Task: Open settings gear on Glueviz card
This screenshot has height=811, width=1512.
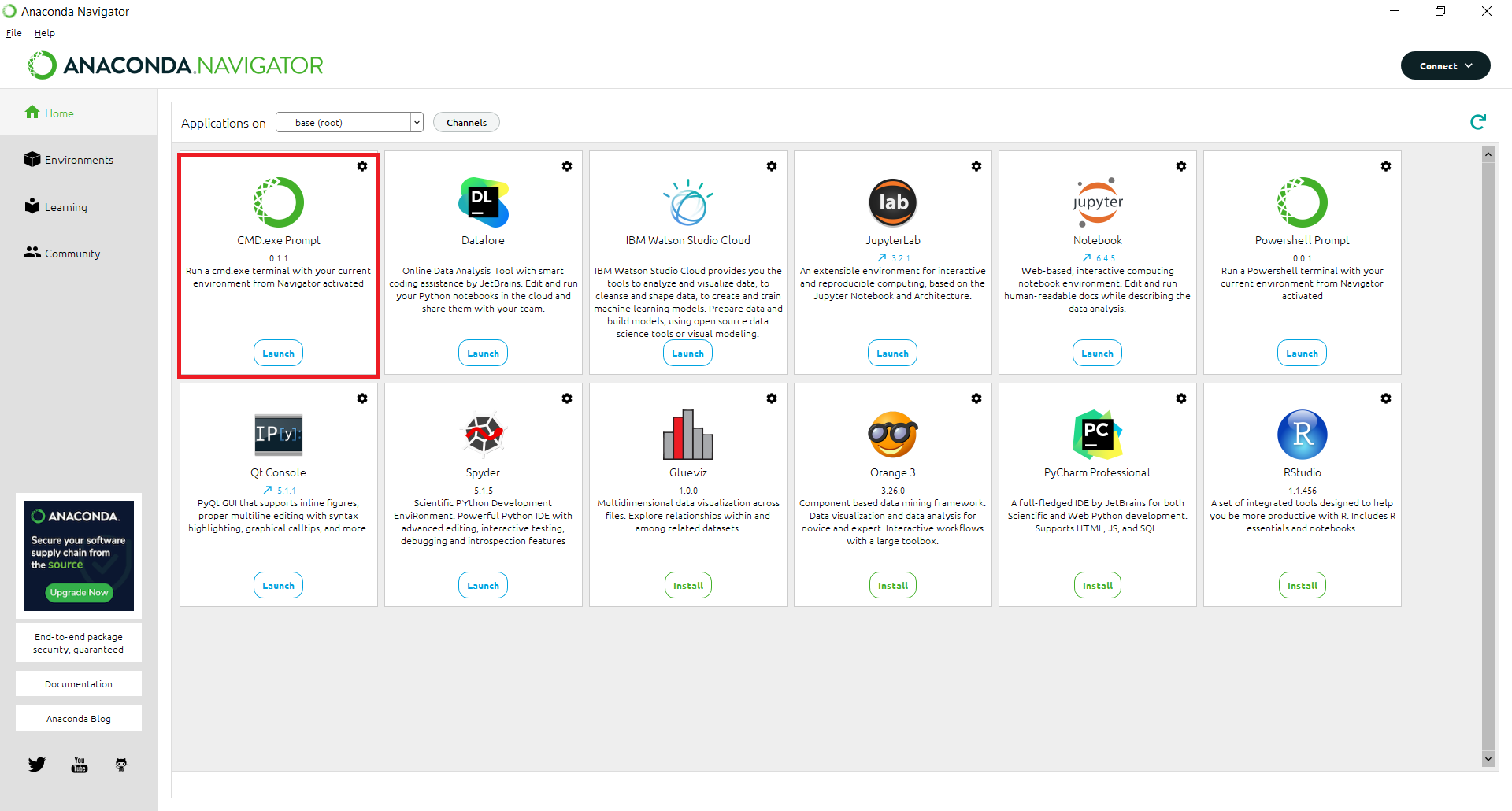Action: coord(772,398)
